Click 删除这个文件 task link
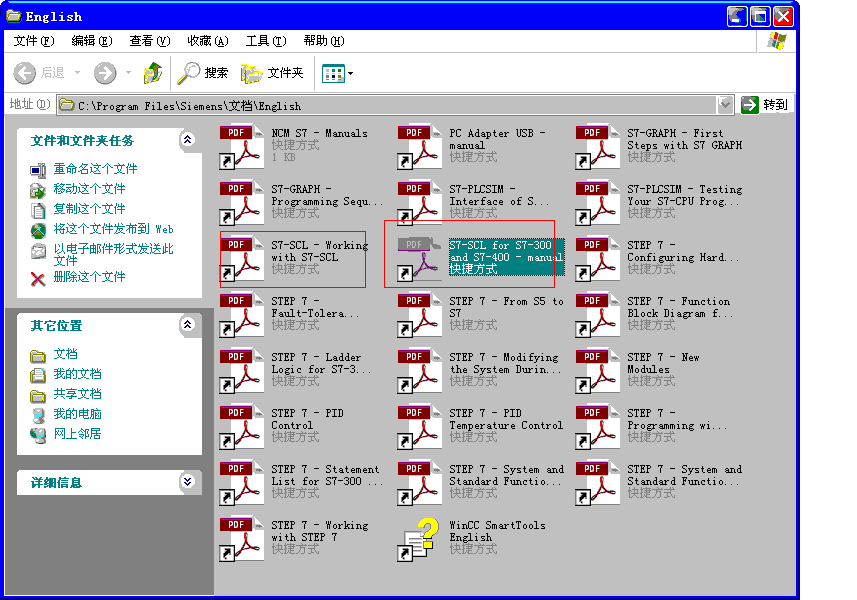Viewport: 857px width, 600px height. pyautogui.click(x=89, y=277)
